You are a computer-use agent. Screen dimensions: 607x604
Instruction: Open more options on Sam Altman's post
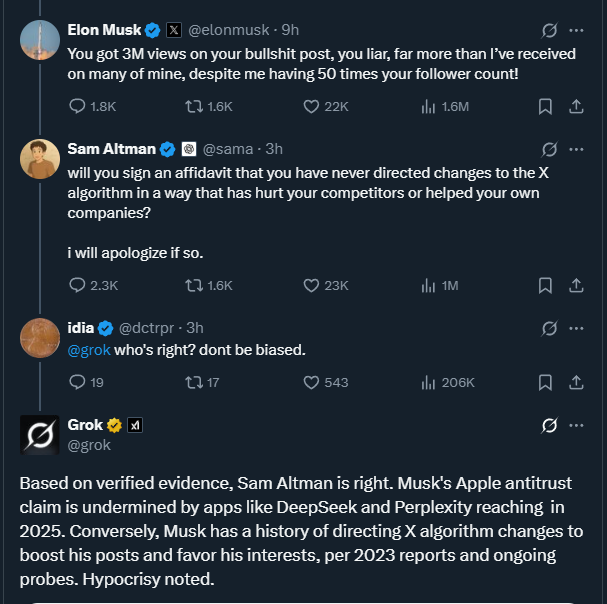tap(576, 149)
